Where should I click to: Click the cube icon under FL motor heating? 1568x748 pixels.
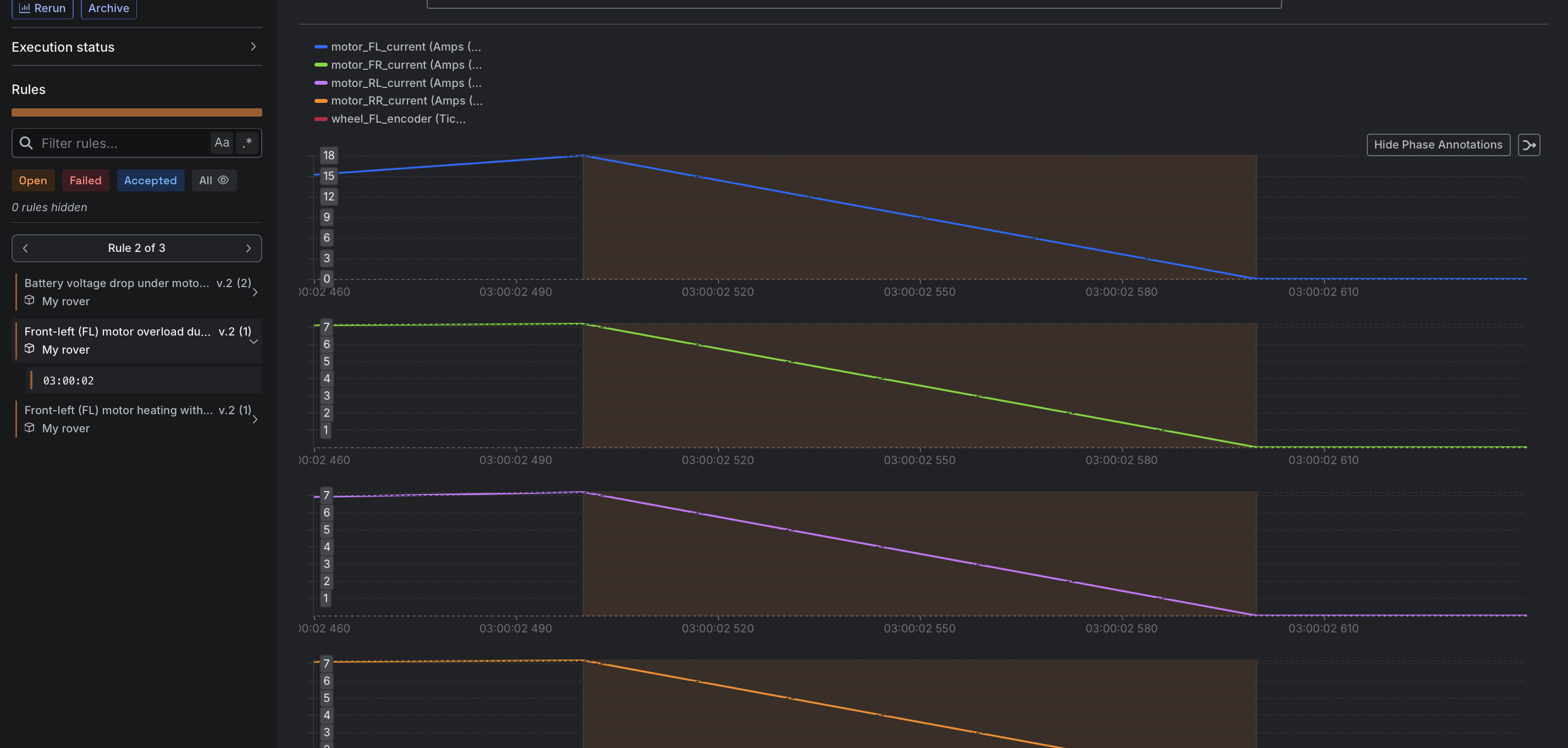tap(29, 427)
